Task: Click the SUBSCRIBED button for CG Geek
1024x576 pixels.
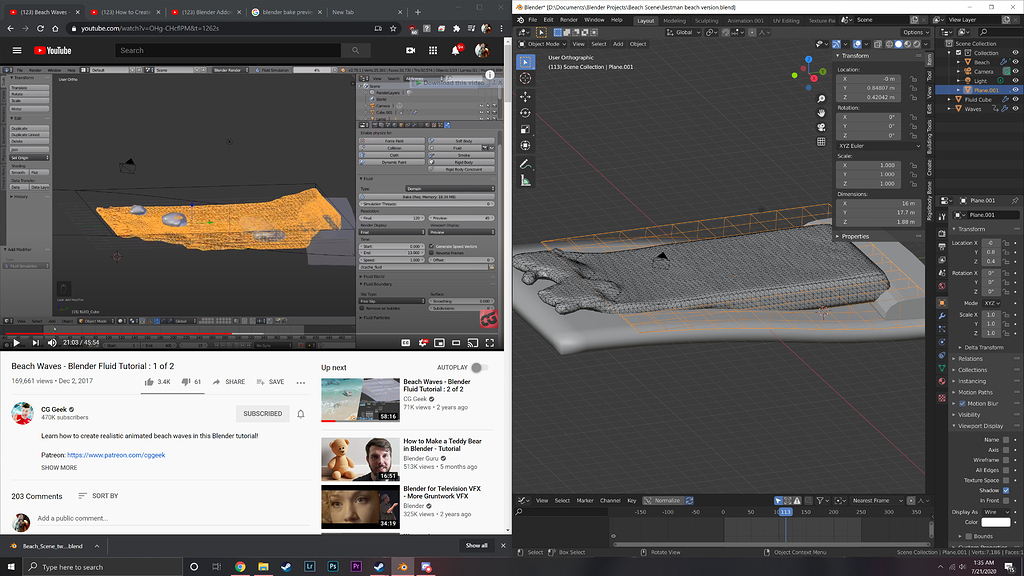Action: [262, 413]
